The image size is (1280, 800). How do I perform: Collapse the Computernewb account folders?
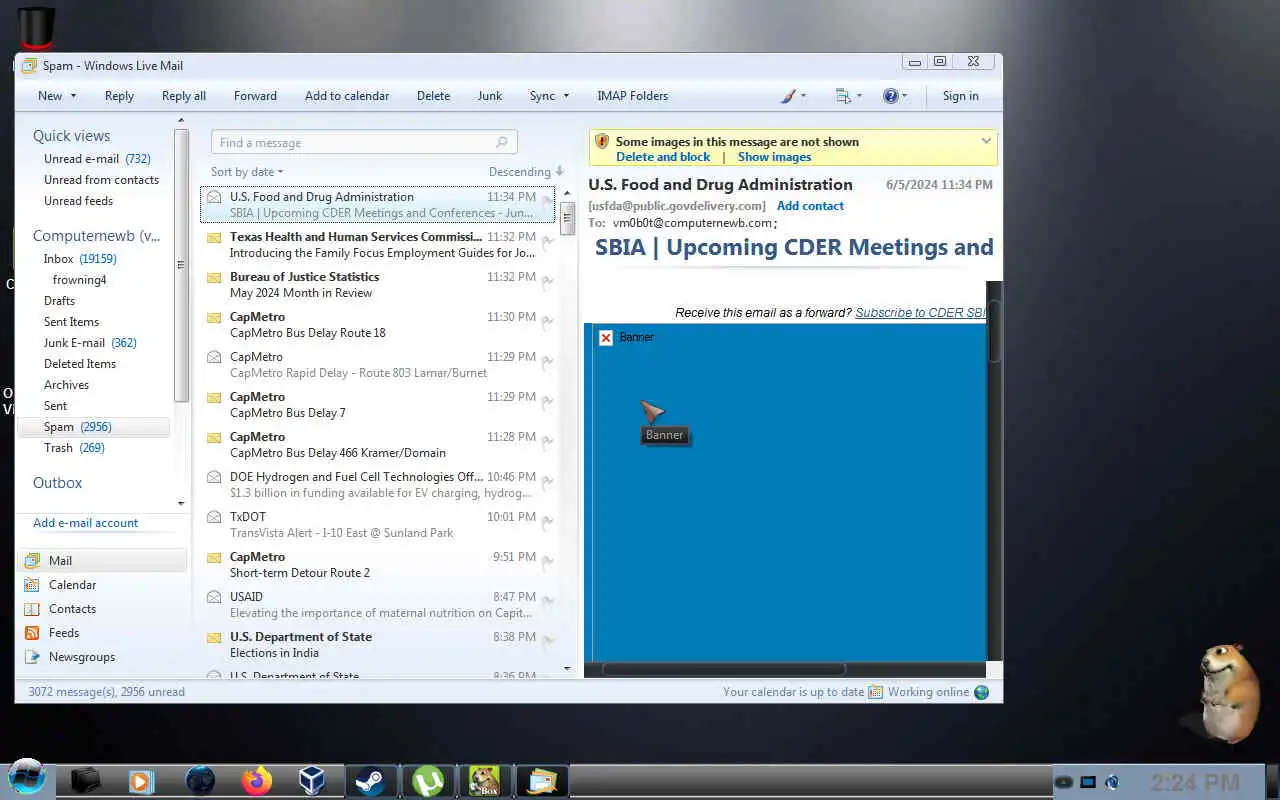[96, 236]
